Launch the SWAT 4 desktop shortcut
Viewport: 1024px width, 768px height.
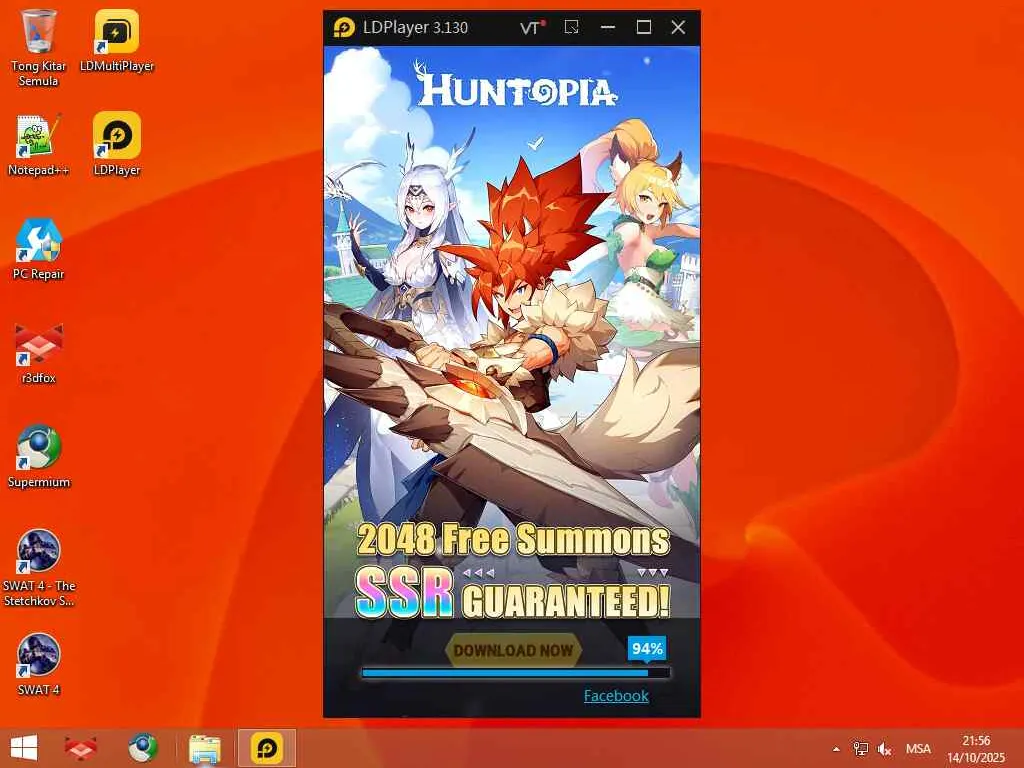[x=39, y=665]
